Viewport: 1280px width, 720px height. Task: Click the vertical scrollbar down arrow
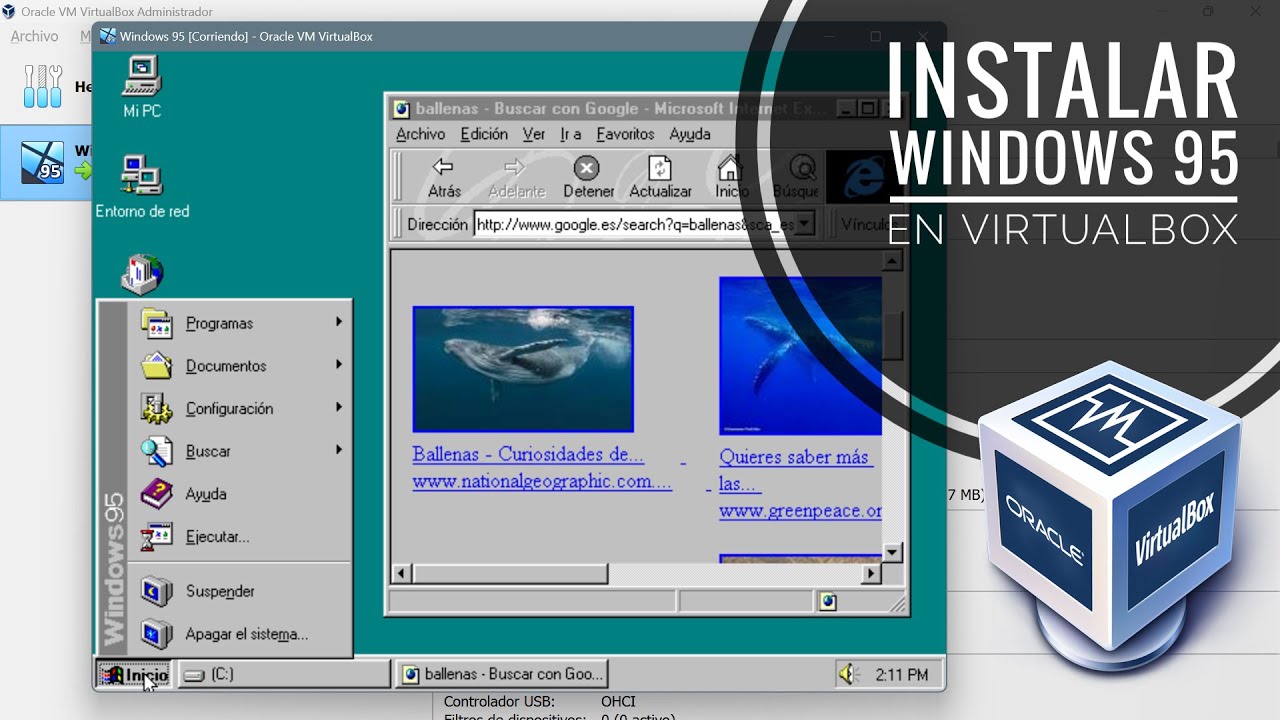pos(893,552)
